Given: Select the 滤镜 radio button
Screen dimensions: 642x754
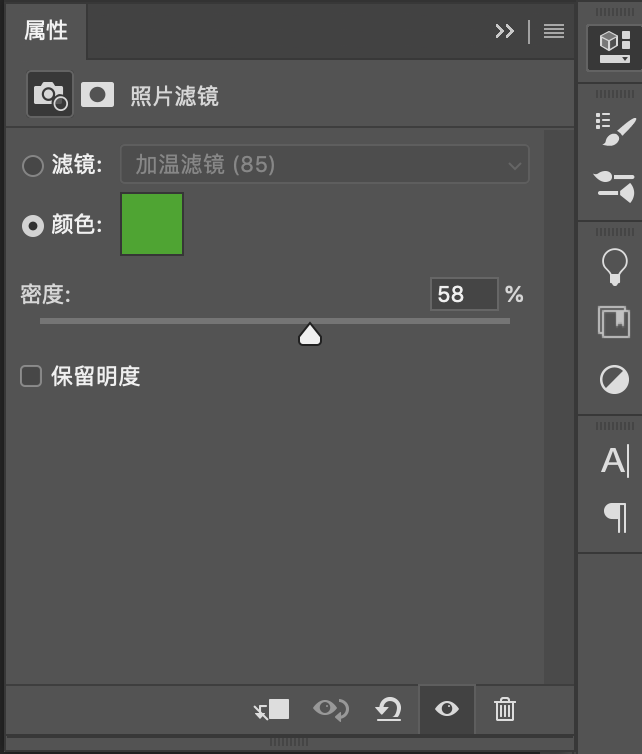Looking at the screenshot, I should point(33,165).
